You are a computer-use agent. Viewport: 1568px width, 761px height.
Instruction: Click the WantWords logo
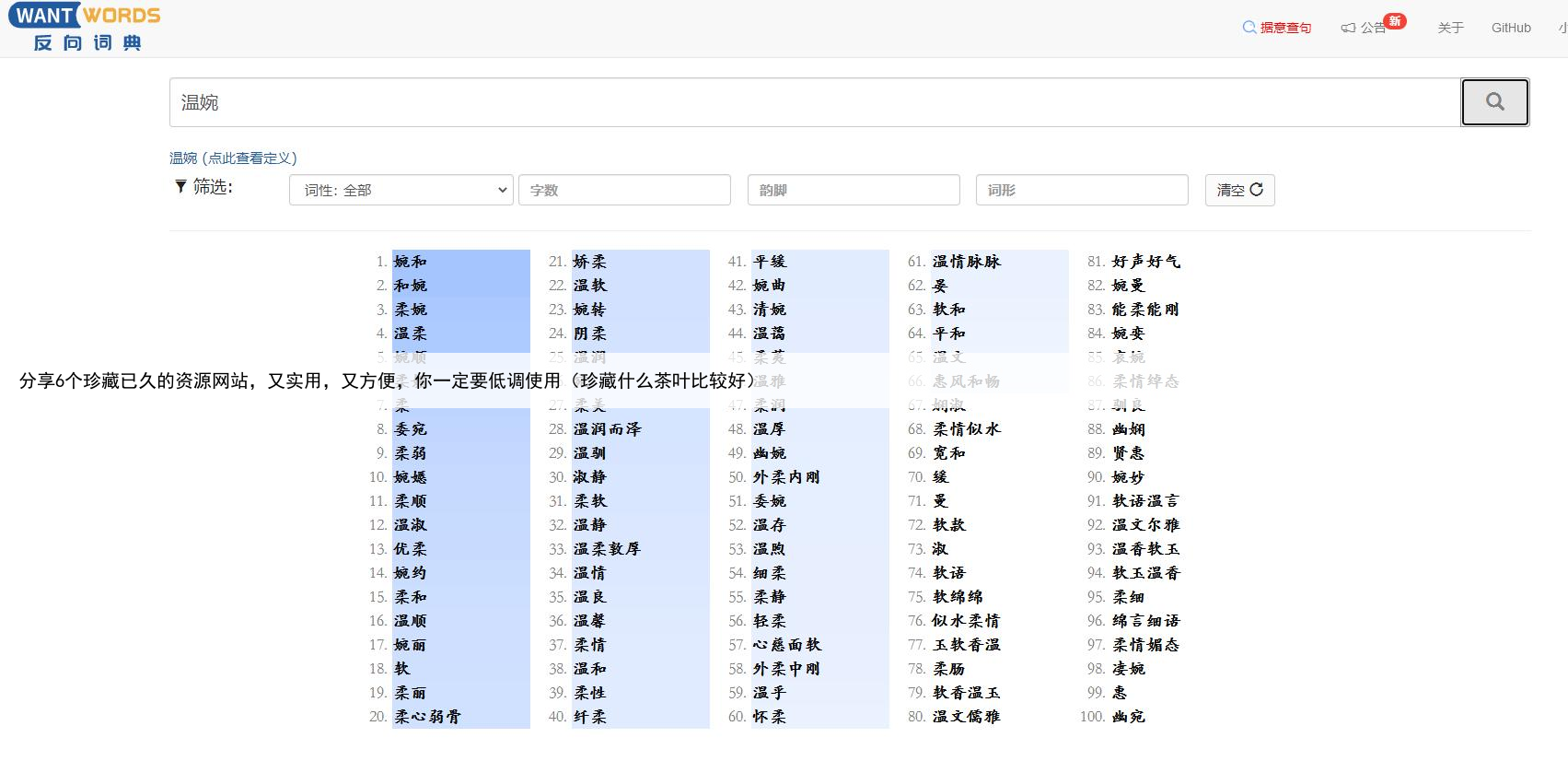click(x=85, y=29)
